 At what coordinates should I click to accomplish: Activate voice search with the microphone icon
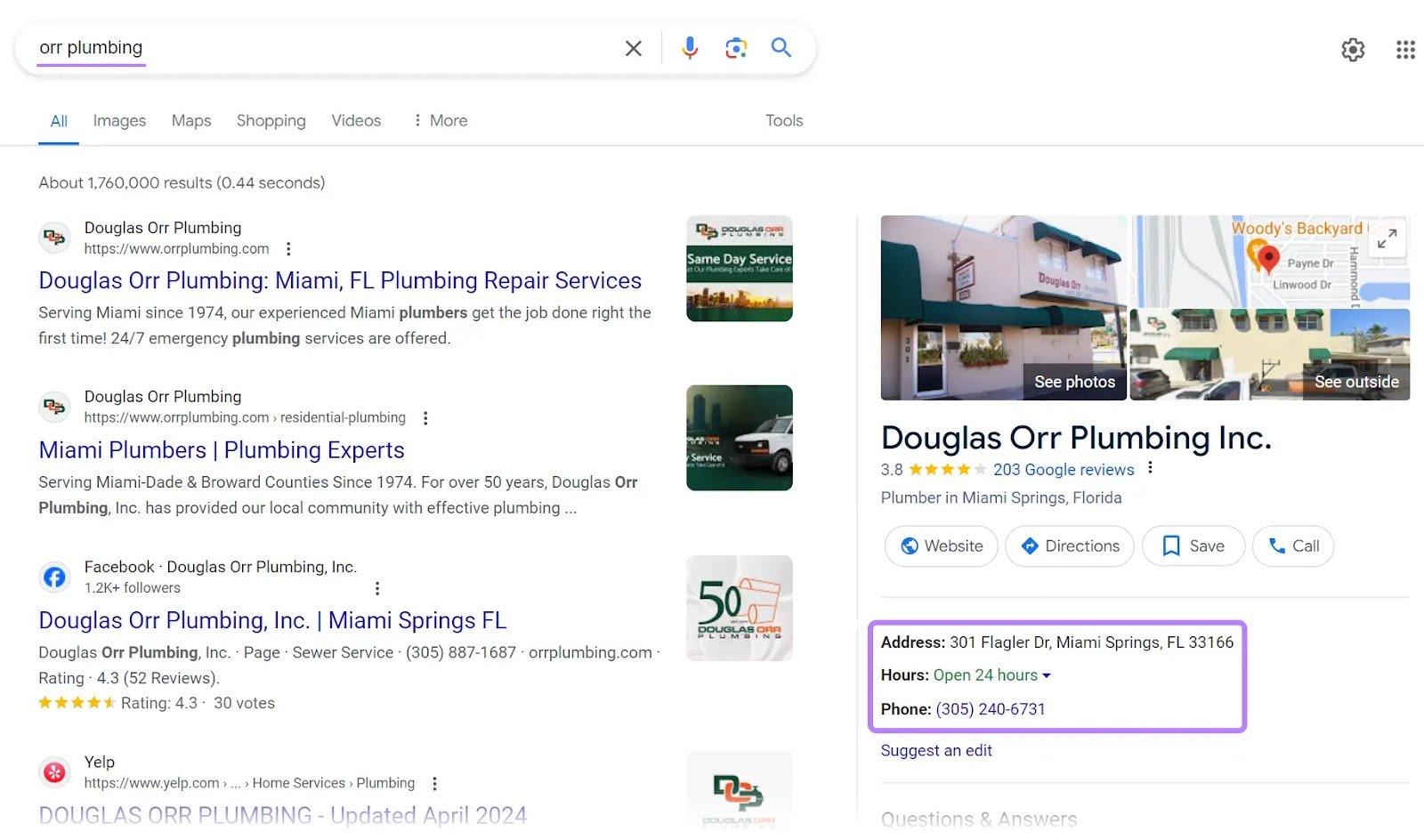[x=689, y=48]
